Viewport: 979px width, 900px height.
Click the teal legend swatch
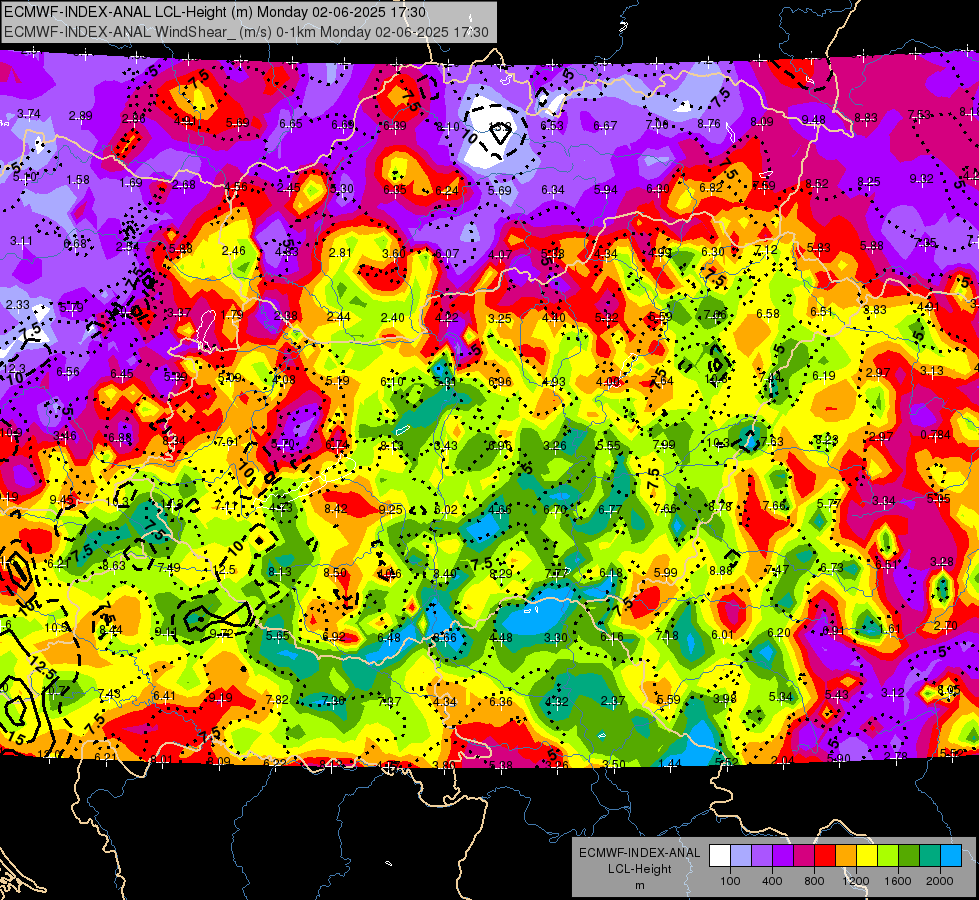pos(931,856)
